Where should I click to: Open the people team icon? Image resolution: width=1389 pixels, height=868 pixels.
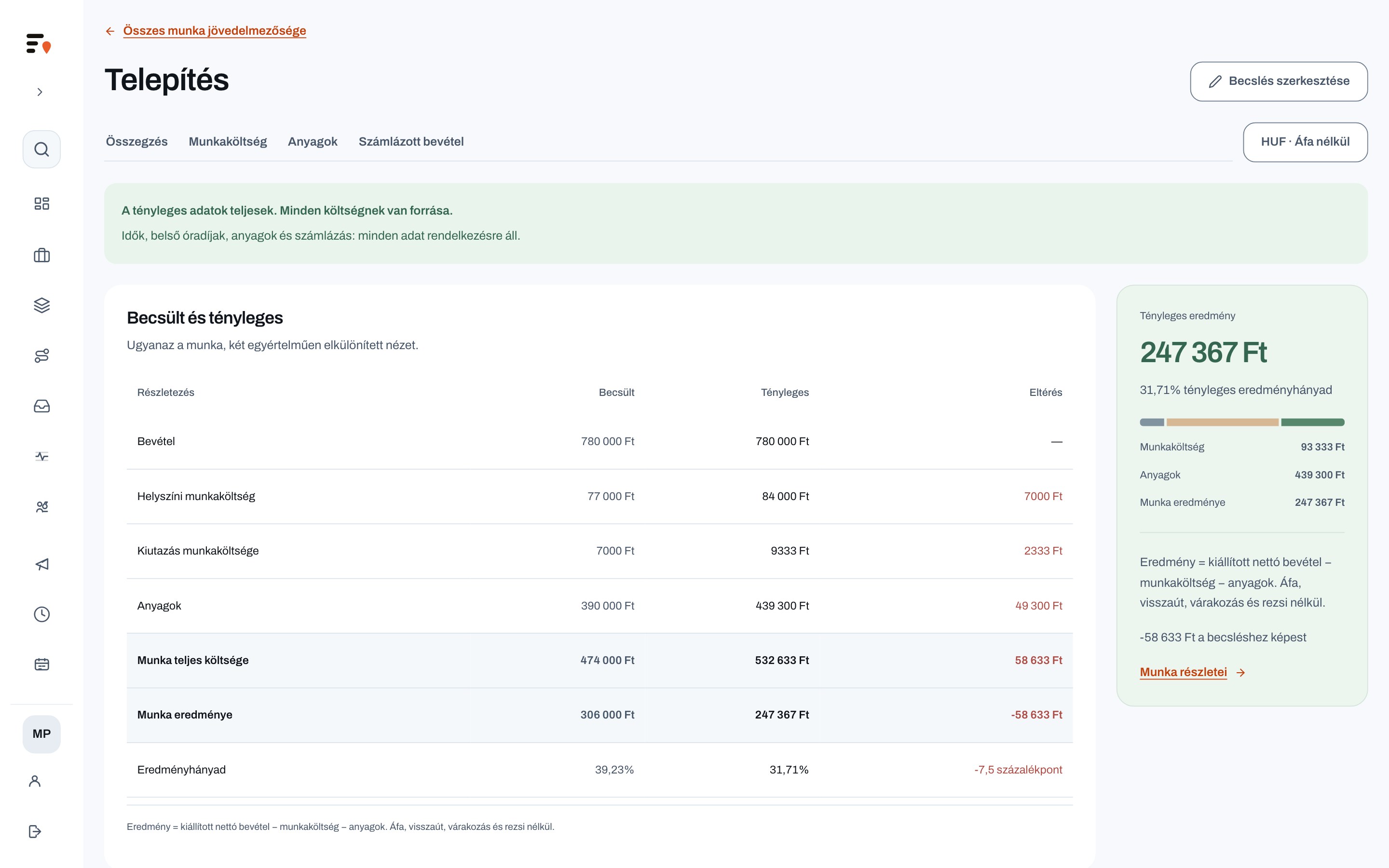pos(41,506)
